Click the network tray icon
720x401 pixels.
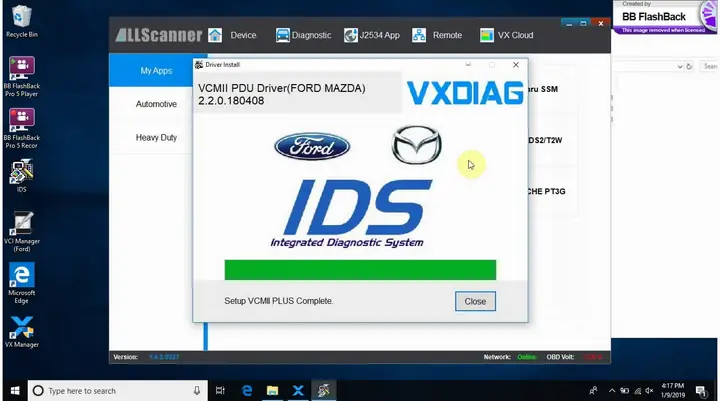tap(637, 391)
